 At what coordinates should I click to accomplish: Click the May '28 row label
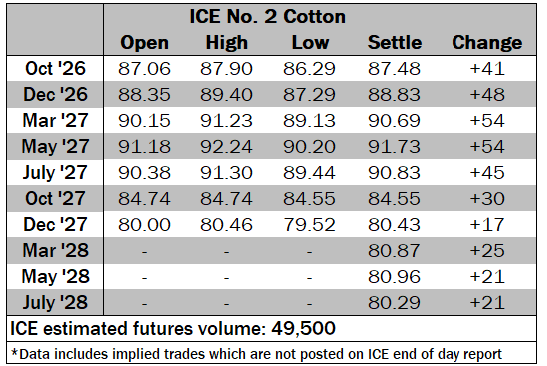click(x=56, y=276)
